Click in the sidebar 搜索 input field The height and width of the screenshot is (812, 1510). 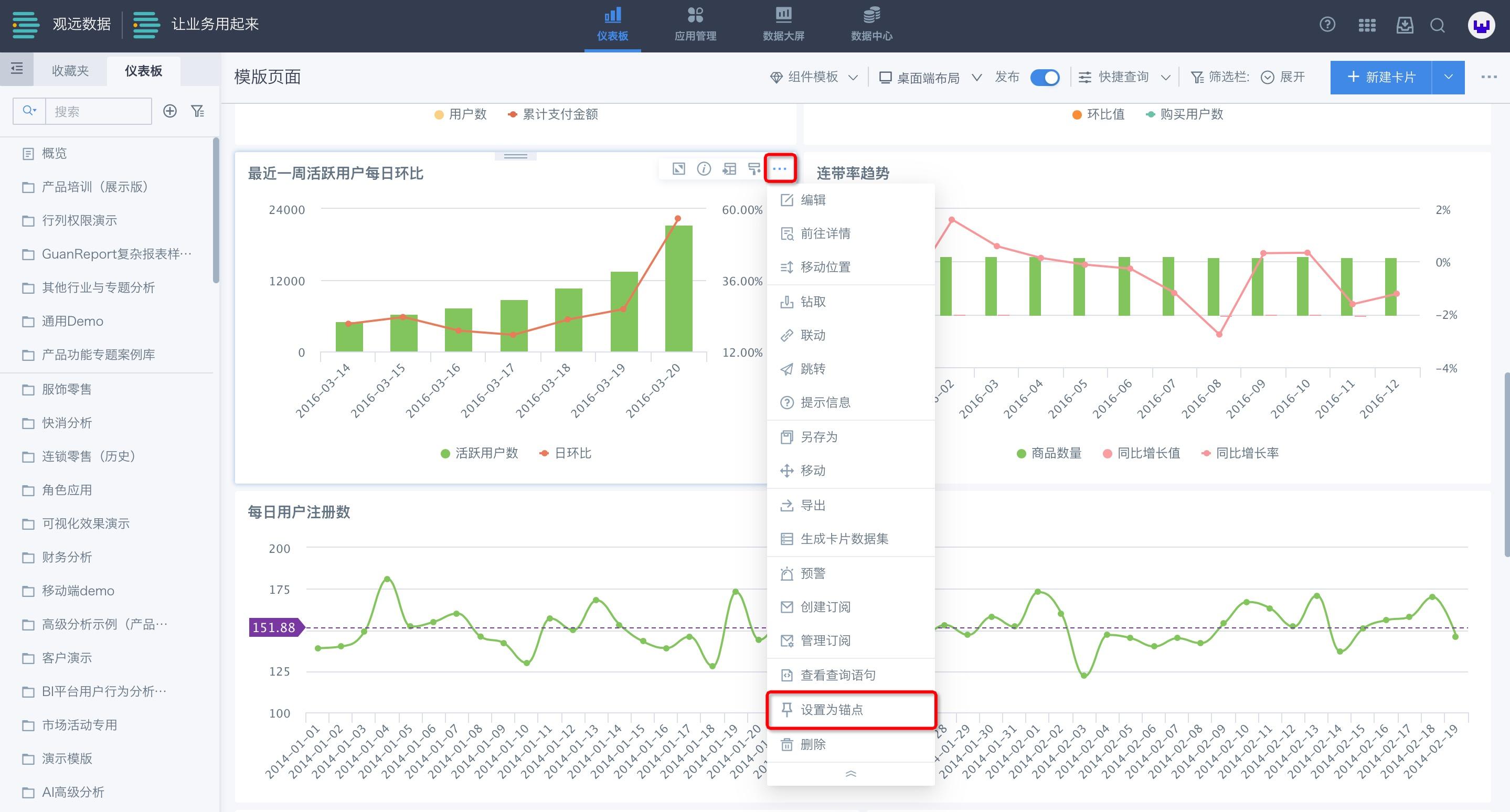pyautogui.click(x=99, y=111)
